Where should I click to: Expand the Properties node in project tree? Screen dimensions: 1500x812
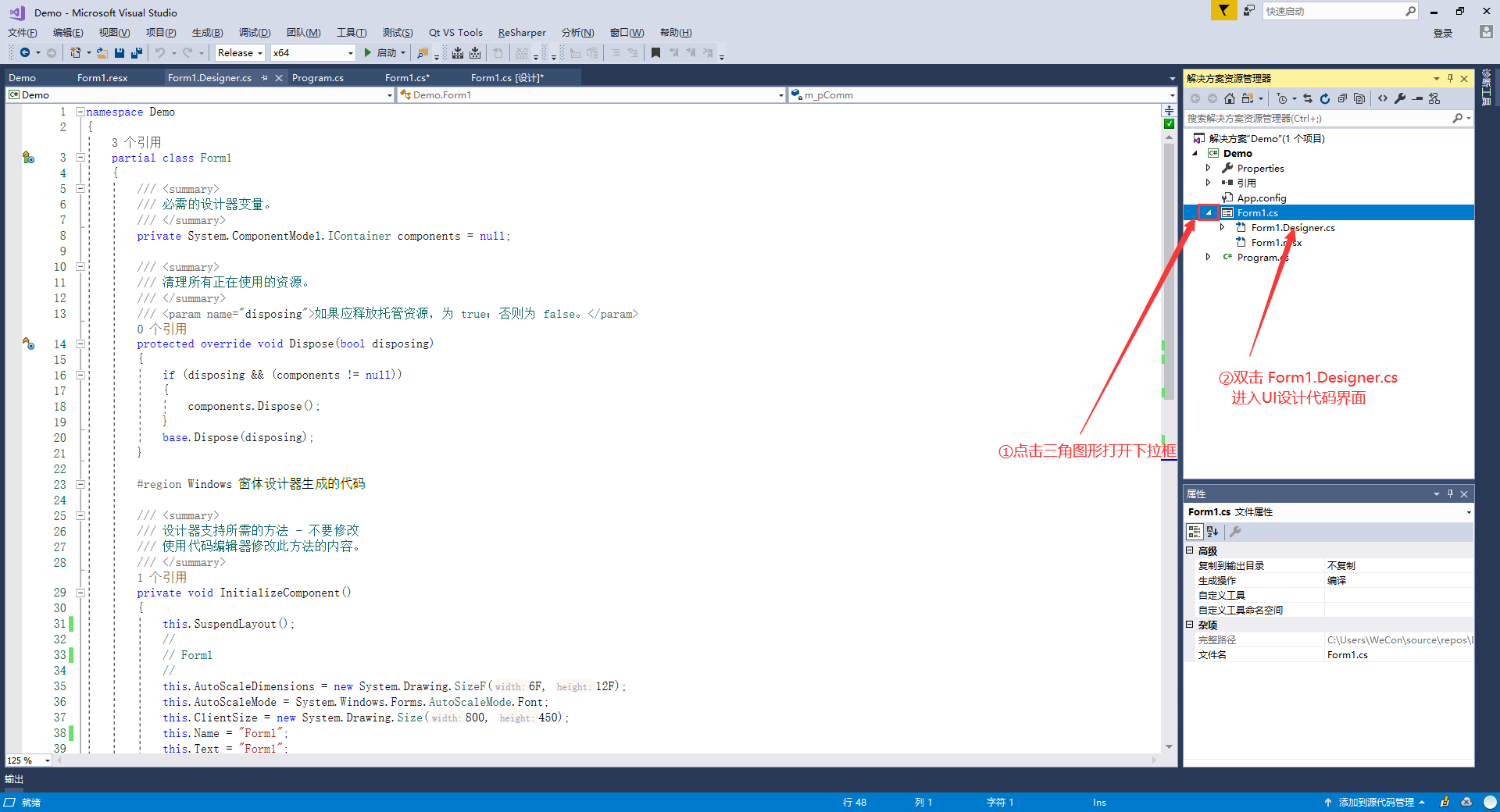(x=1209, y=168)
